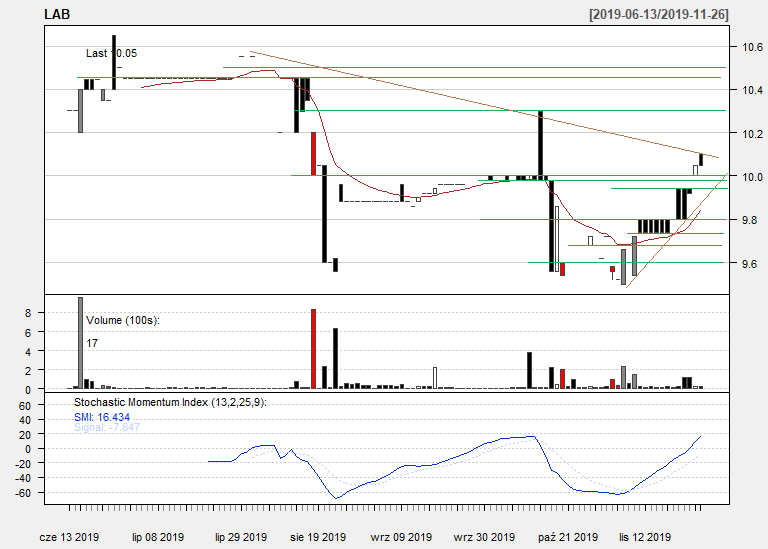The height and width of the screenshot is (549, 768).
Task: Click the 'paź 21 2019' date label
Action: (568, 537)
